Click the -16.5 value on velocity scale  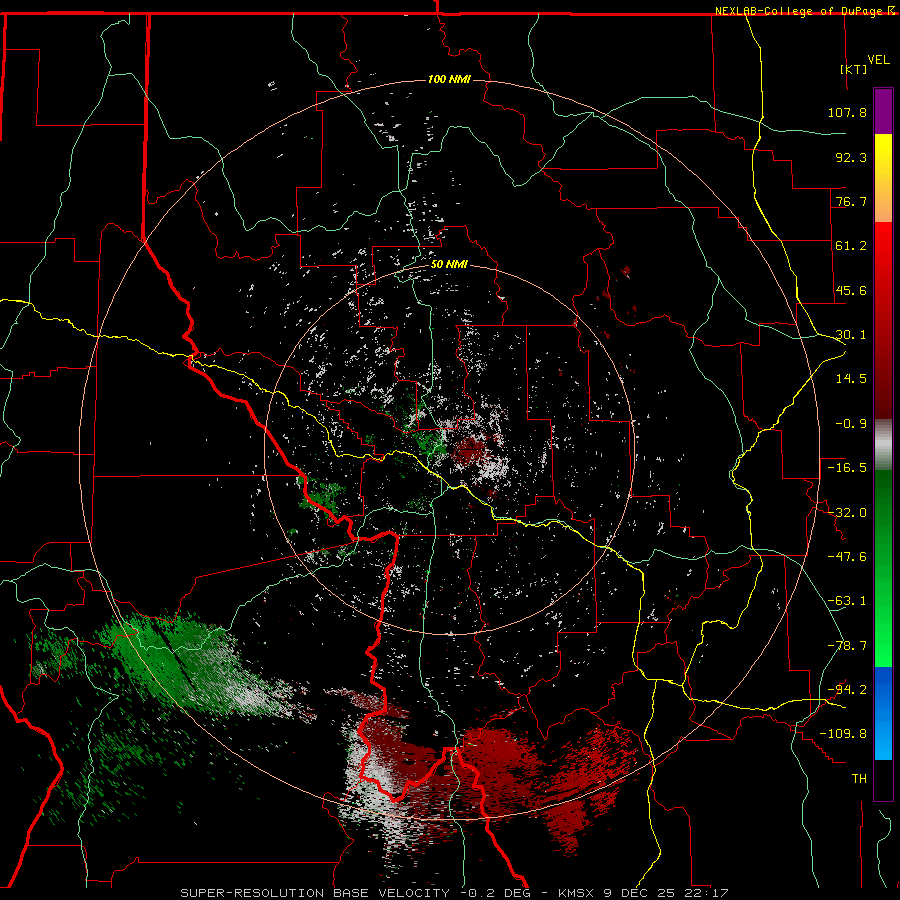point(847,468)
